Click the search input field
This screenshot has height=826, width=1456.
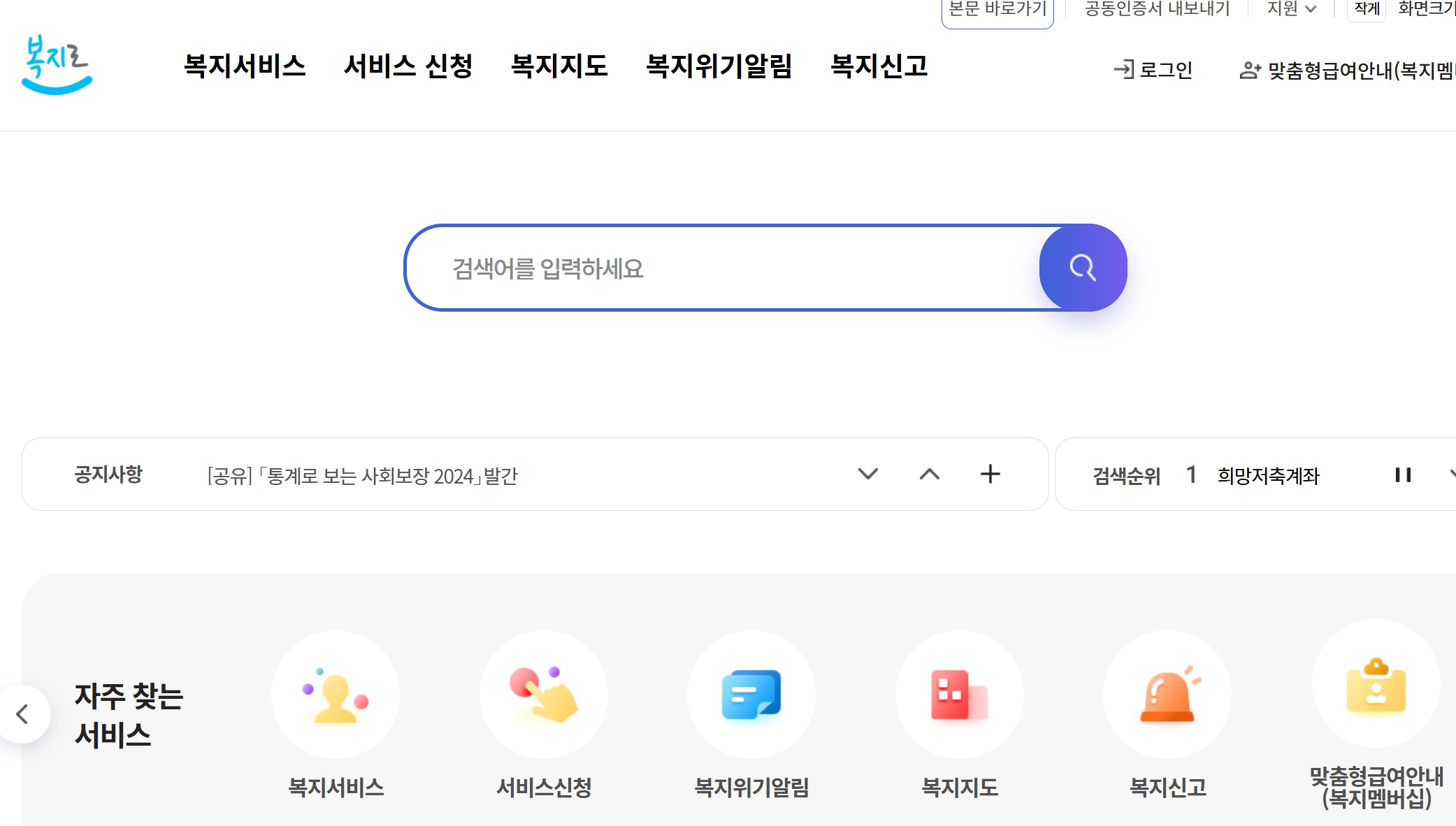pos(699,268)
